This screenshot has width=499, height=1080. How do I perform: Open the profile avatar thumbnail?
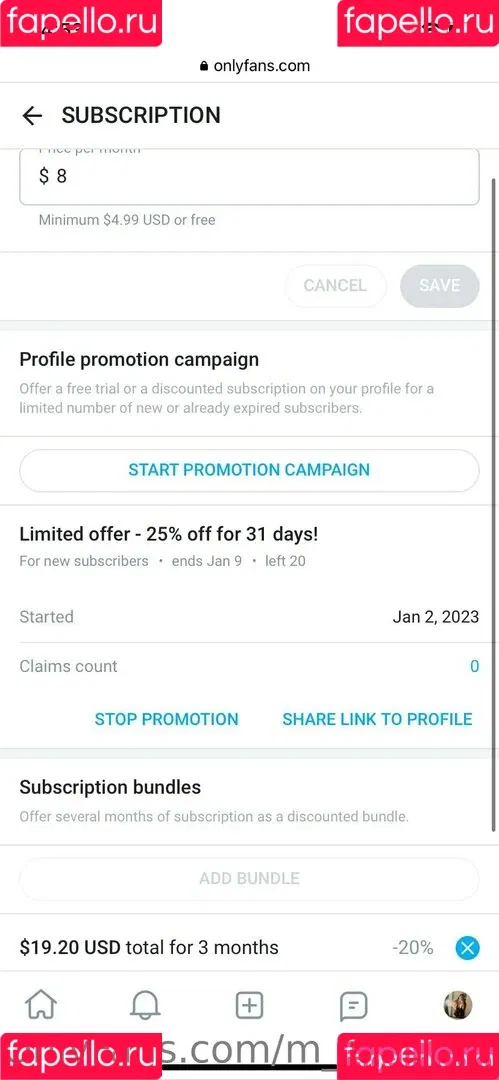(458, 1006)
